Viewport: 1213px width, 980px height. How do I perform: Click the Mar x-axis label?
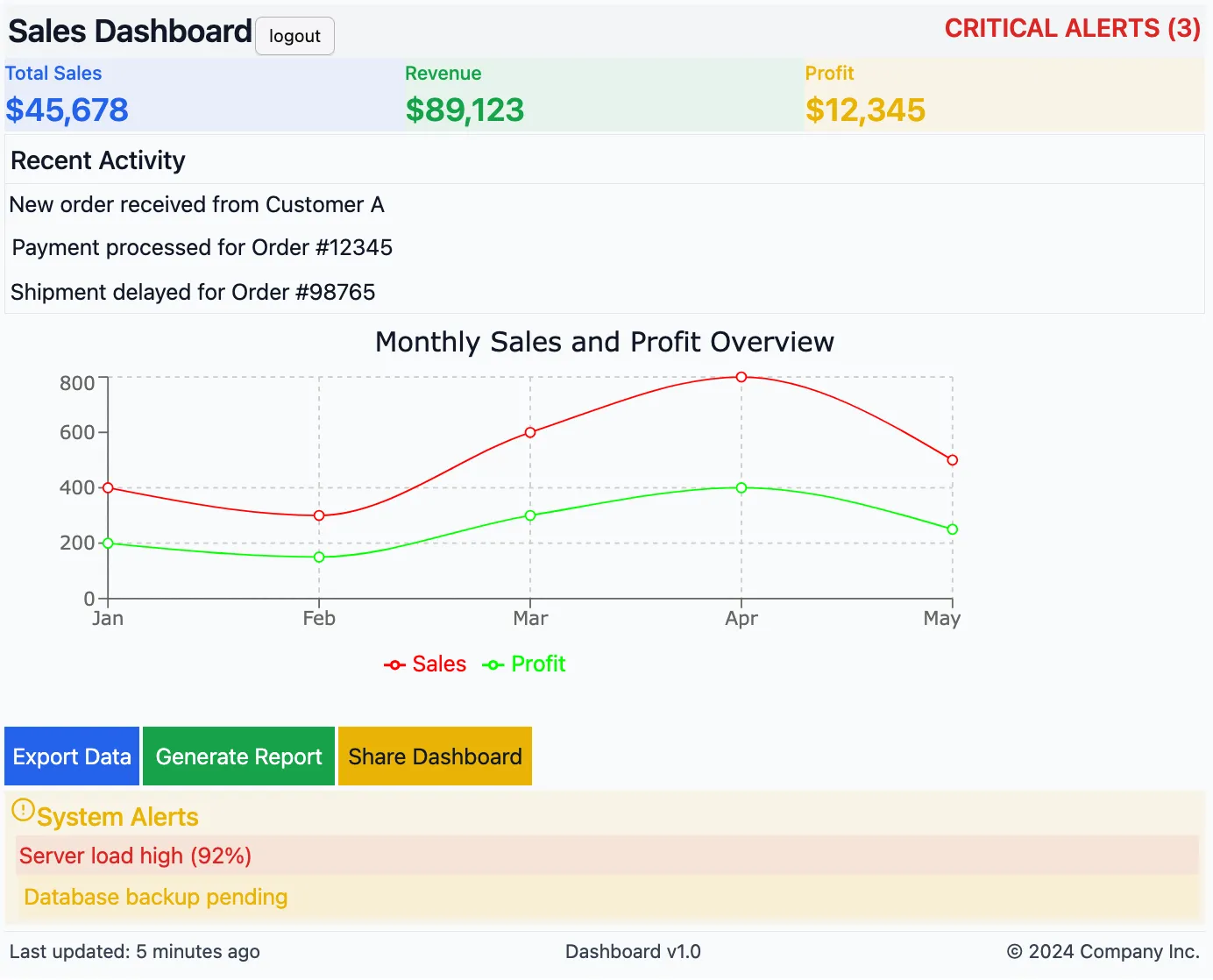[x=530, y=618]
